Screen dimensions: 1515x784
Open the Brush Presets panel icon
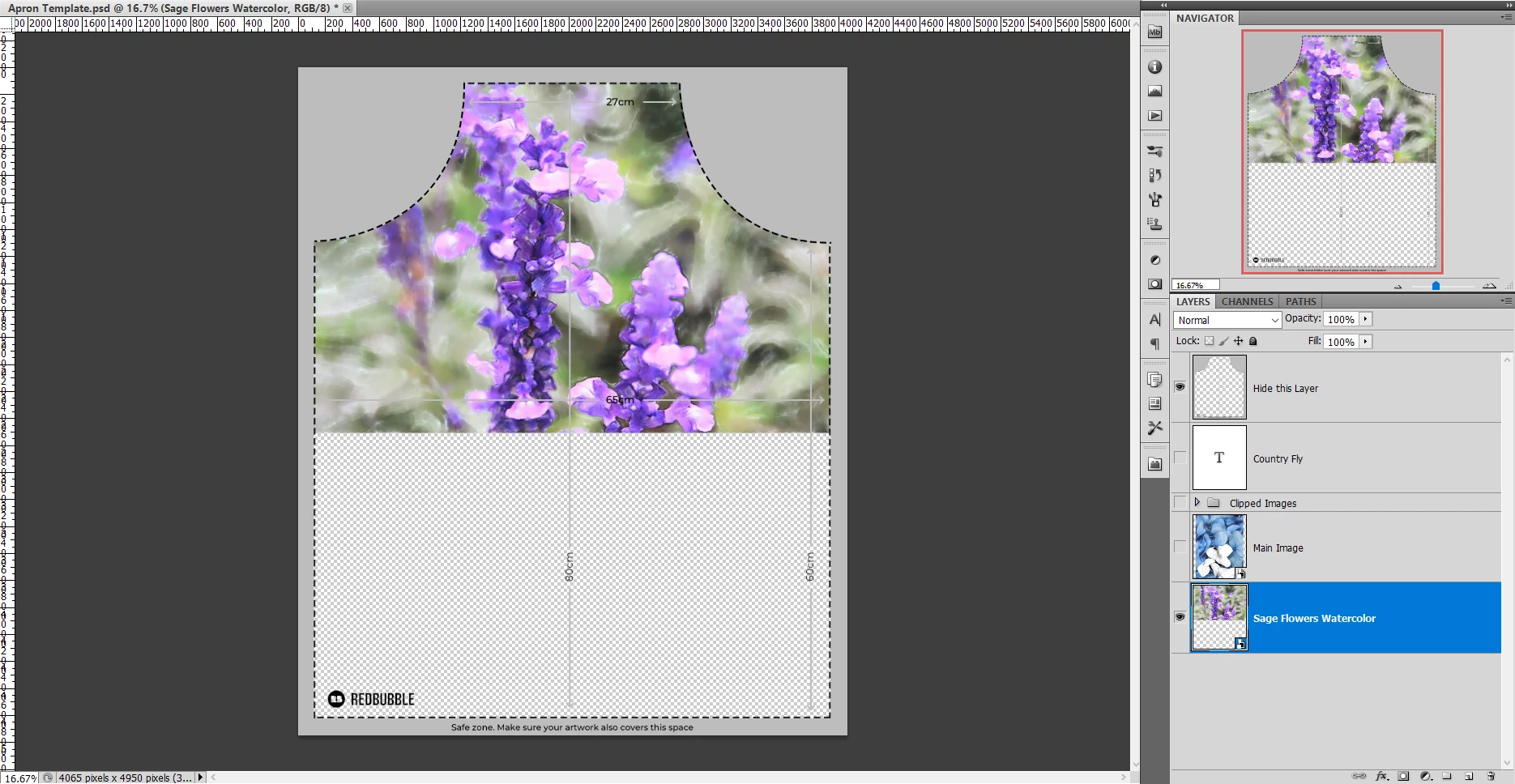tap(1154, 151)
